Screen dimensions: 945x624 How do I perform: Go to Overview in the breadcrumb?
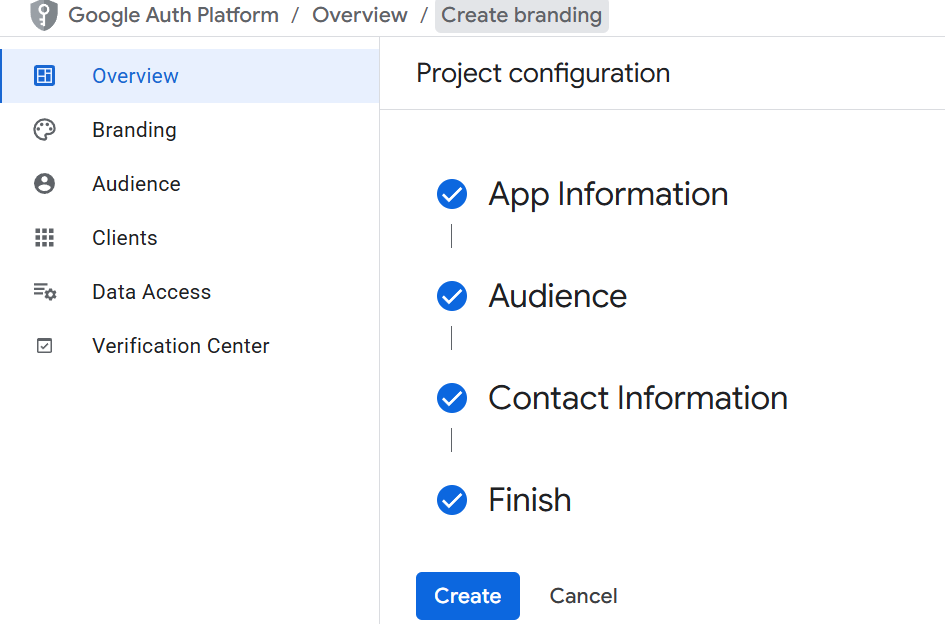(360, 15)
